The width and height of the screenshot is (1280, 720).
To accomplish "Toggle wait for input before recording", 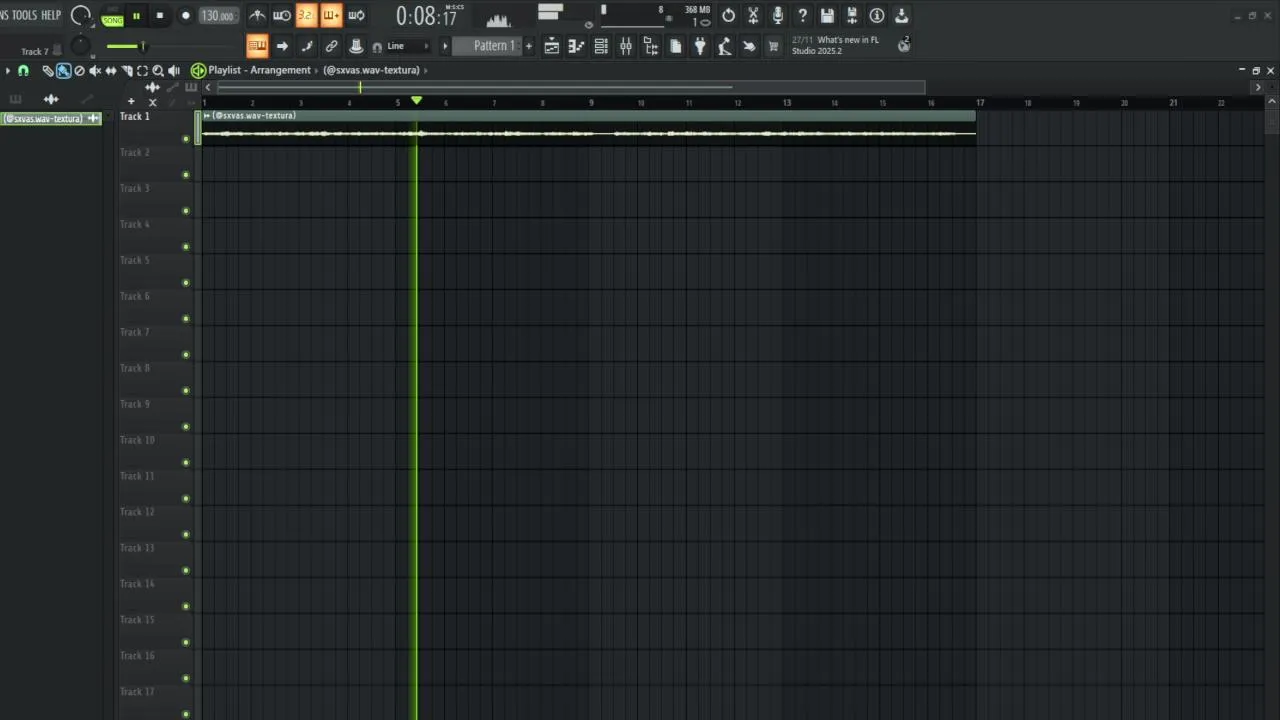I will pyautogui.click(x=282, y=15).
